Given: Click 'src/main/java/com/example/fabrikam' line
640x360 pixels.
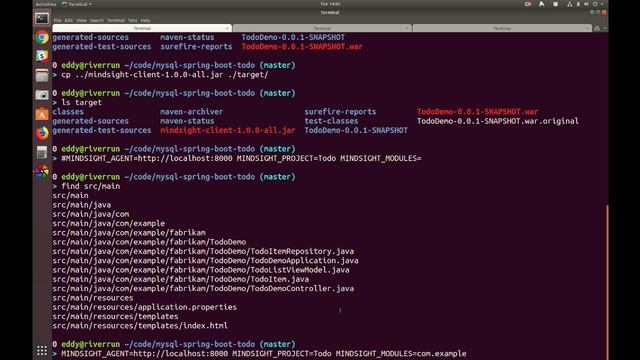Looking at the screenshot, I should tap(129, 233).
